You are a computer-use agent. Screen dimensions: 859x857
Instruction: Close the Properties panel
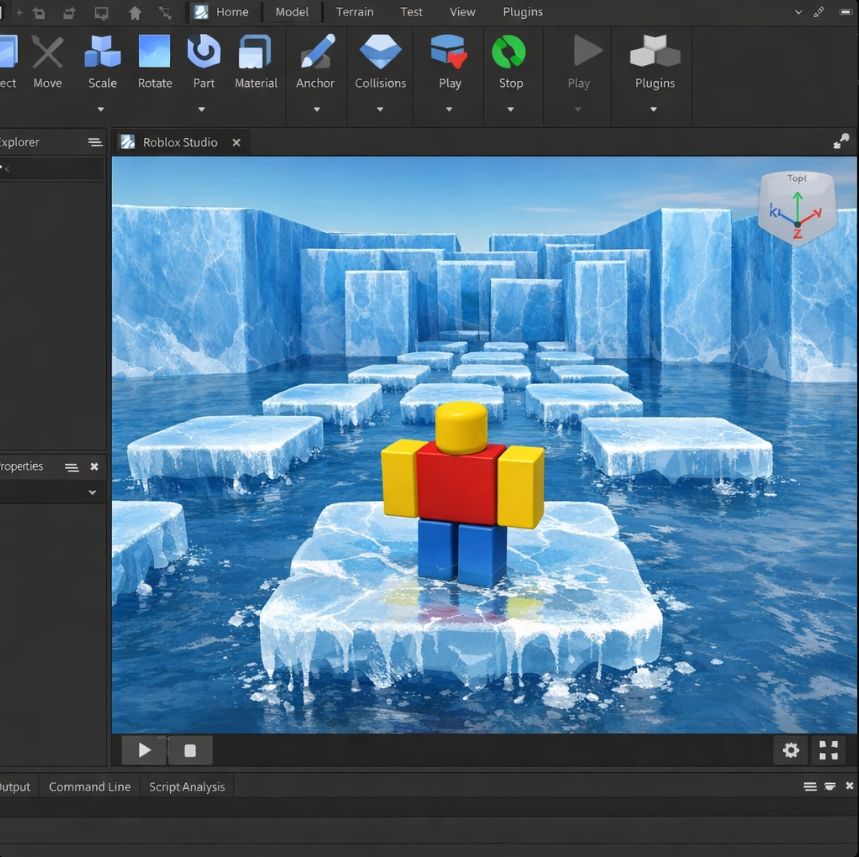click(94, 467)
